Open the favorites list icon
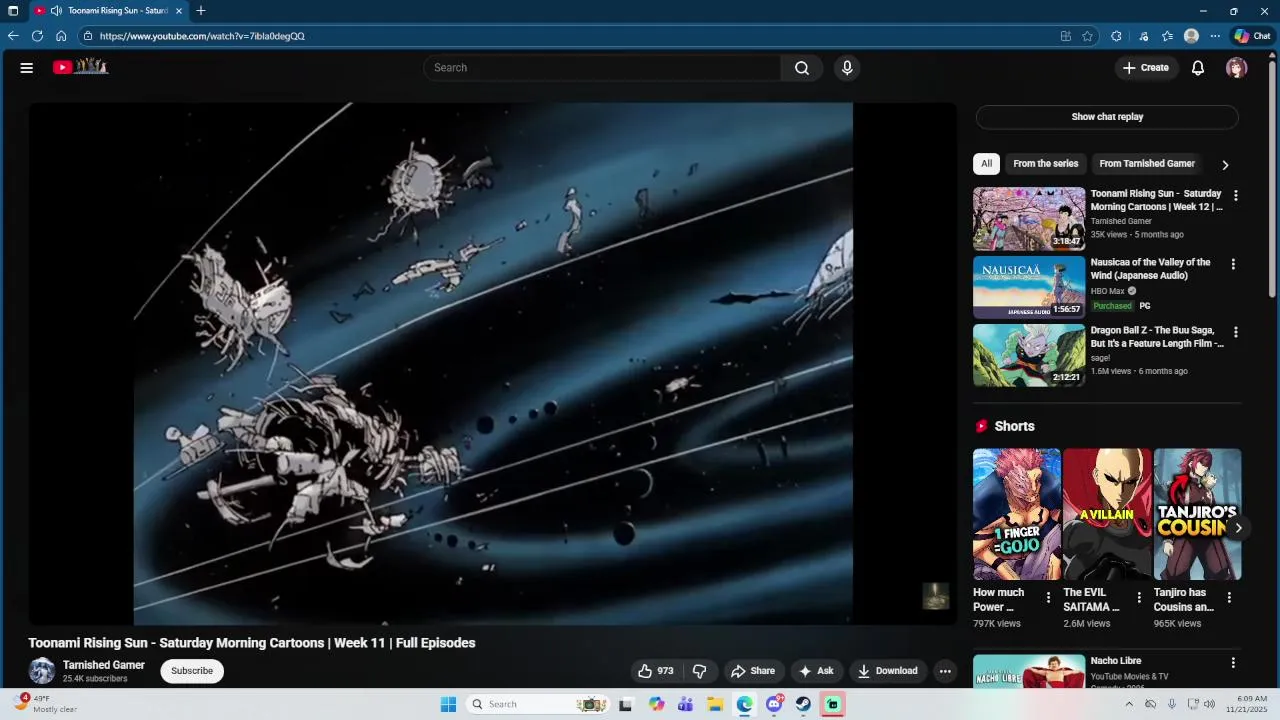Image resolution: width=1280 pixels, height=720 pixels. click(1167, 36)
